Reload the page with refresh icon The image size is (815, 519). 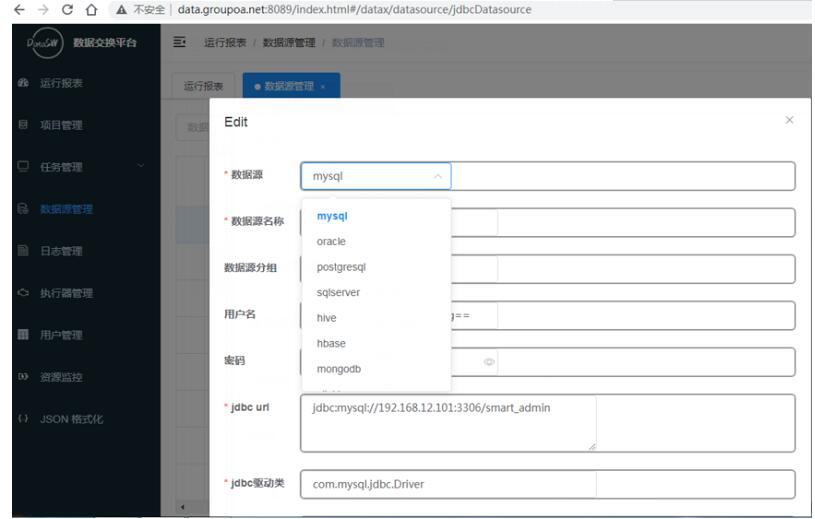click(67, 9)
